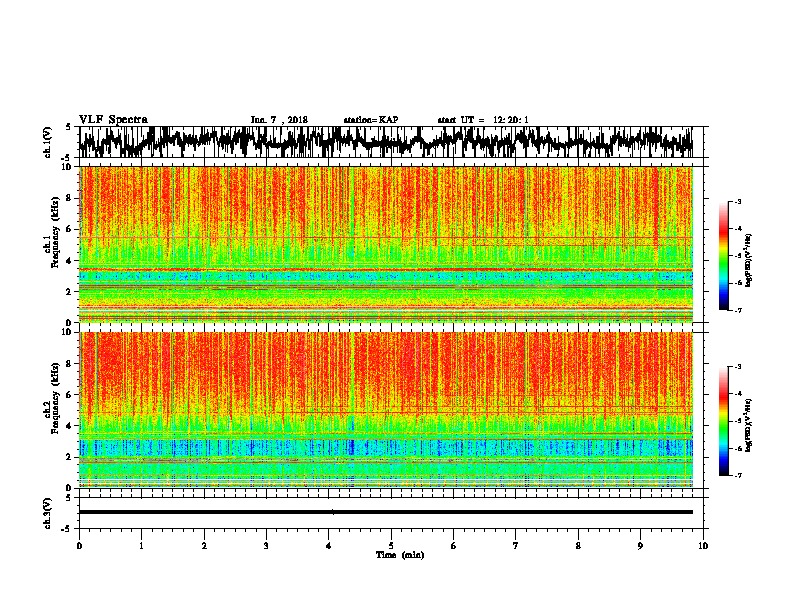This screenshot has width=792, height=612.
Task: Click the flat black ch.3 voltage trace
Action: tap(386, 512)
